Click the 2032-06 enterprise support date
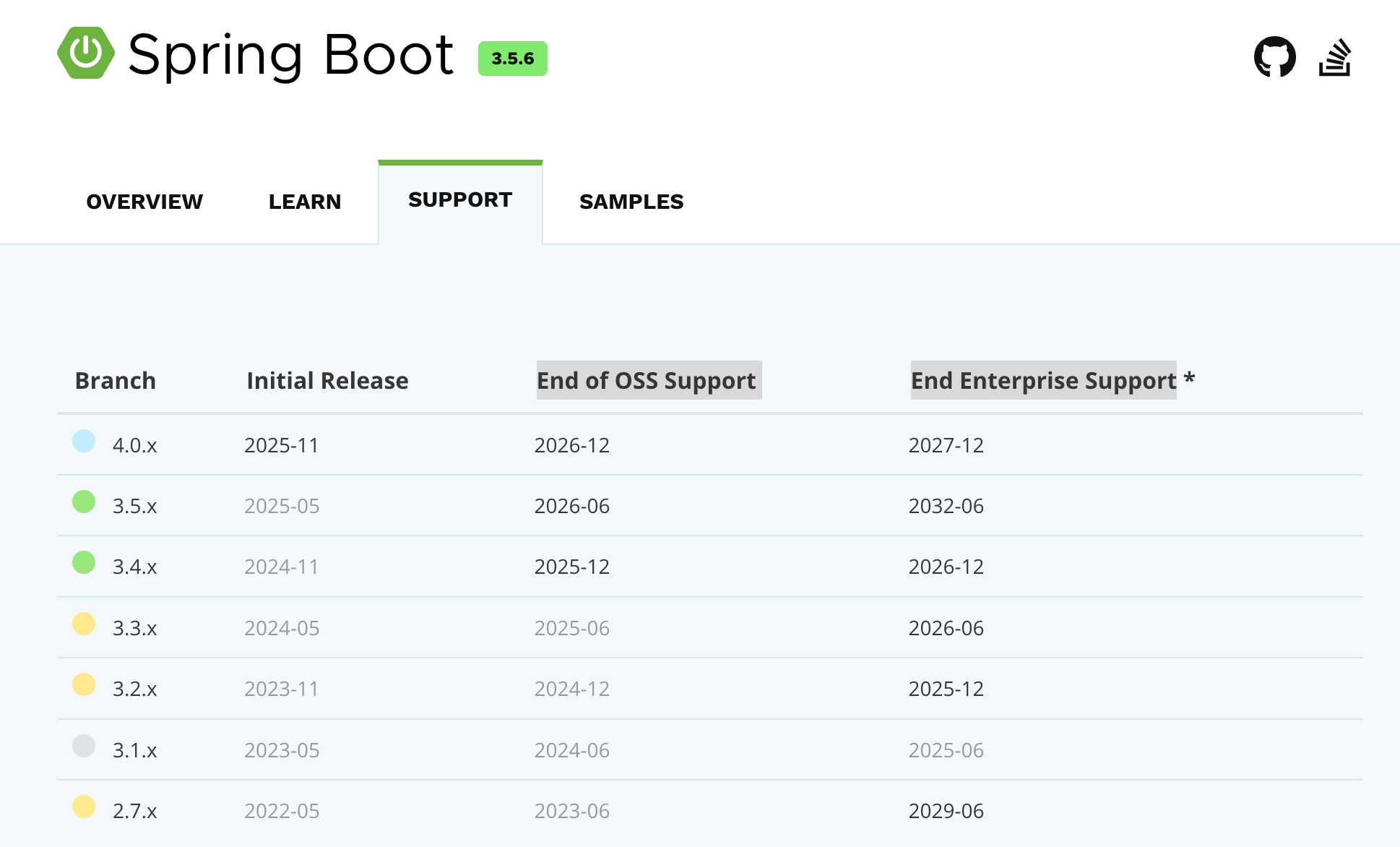 click(946, 506)
